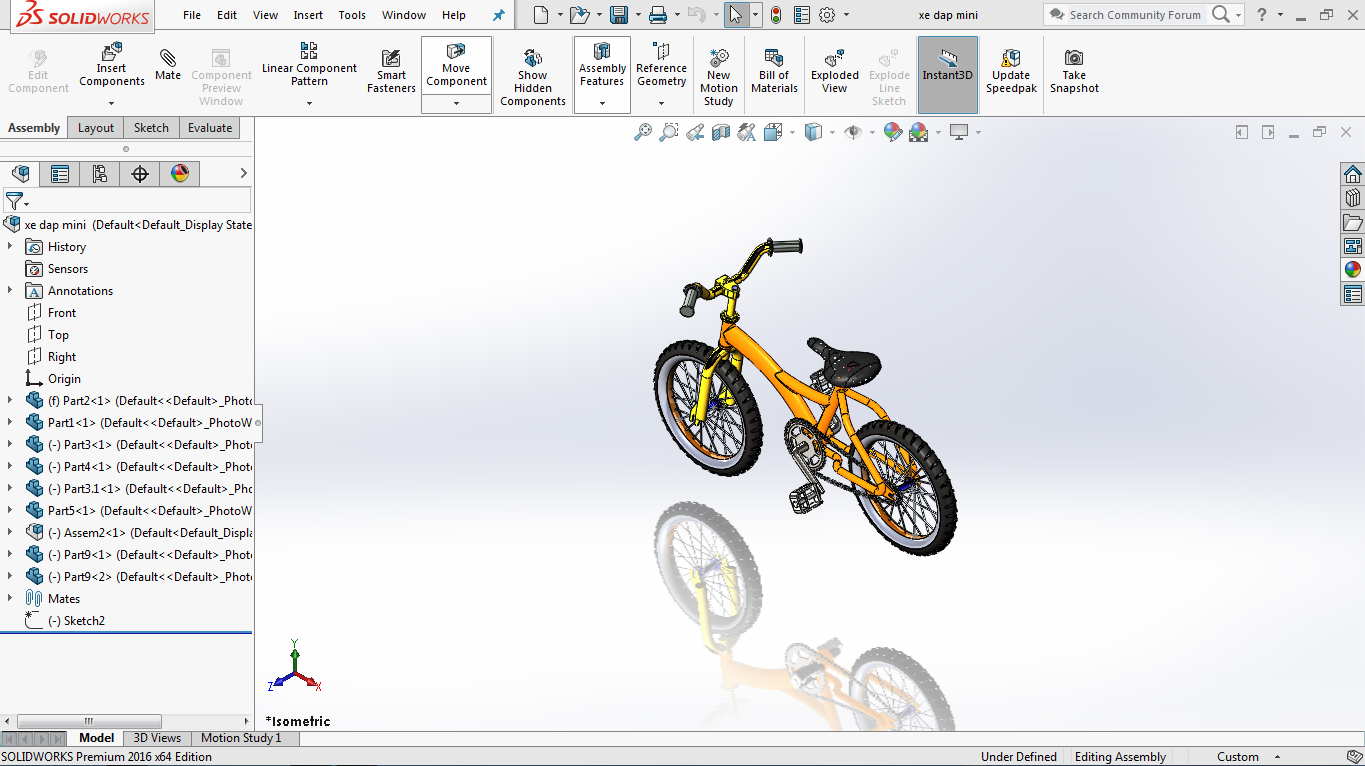Screen dimensions: 1365x766
Task: Open the Tools menu
Action: pos(352,15)
